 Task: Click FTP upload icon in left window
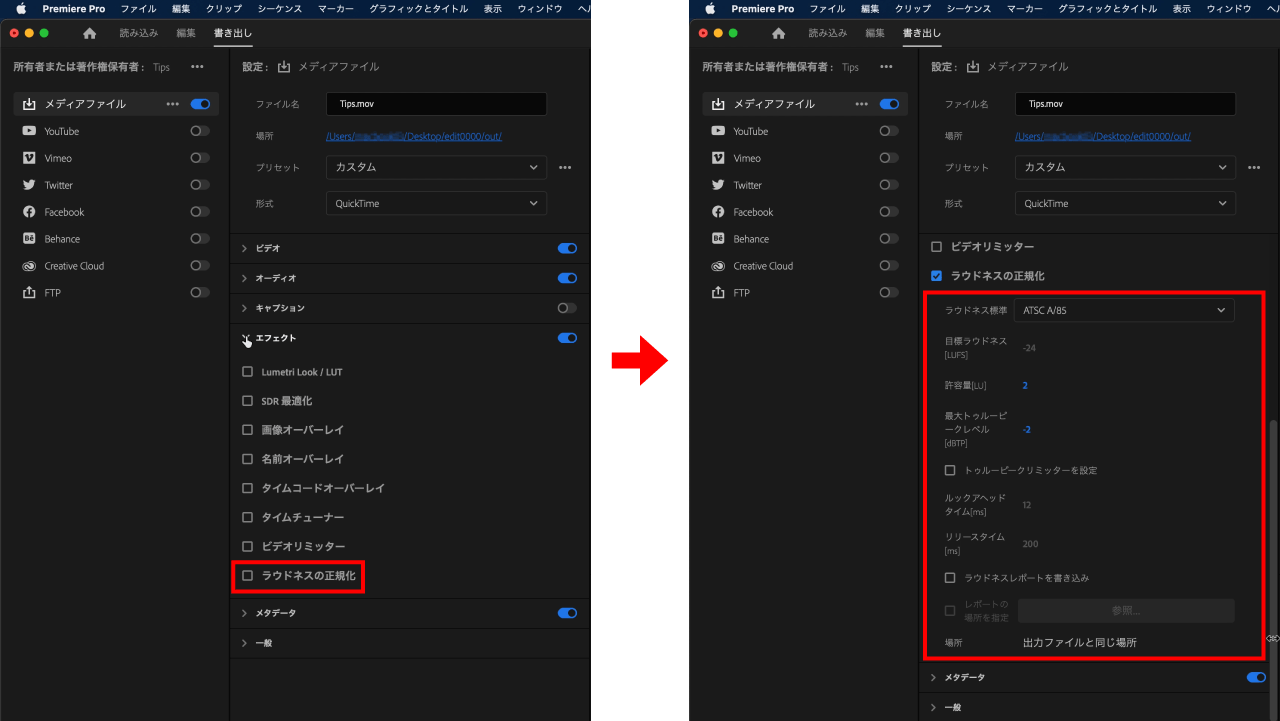29,293
